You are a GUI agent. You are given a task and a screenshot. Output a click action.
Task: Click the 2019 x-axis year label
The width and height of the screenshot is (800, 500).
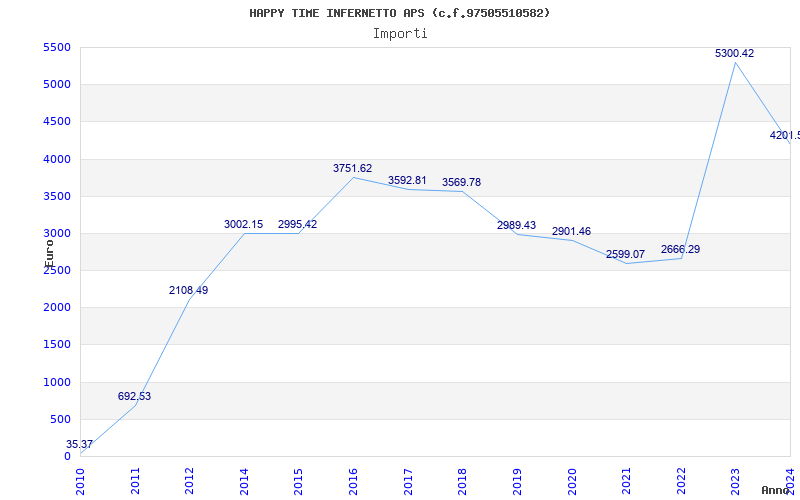[517, 481]
